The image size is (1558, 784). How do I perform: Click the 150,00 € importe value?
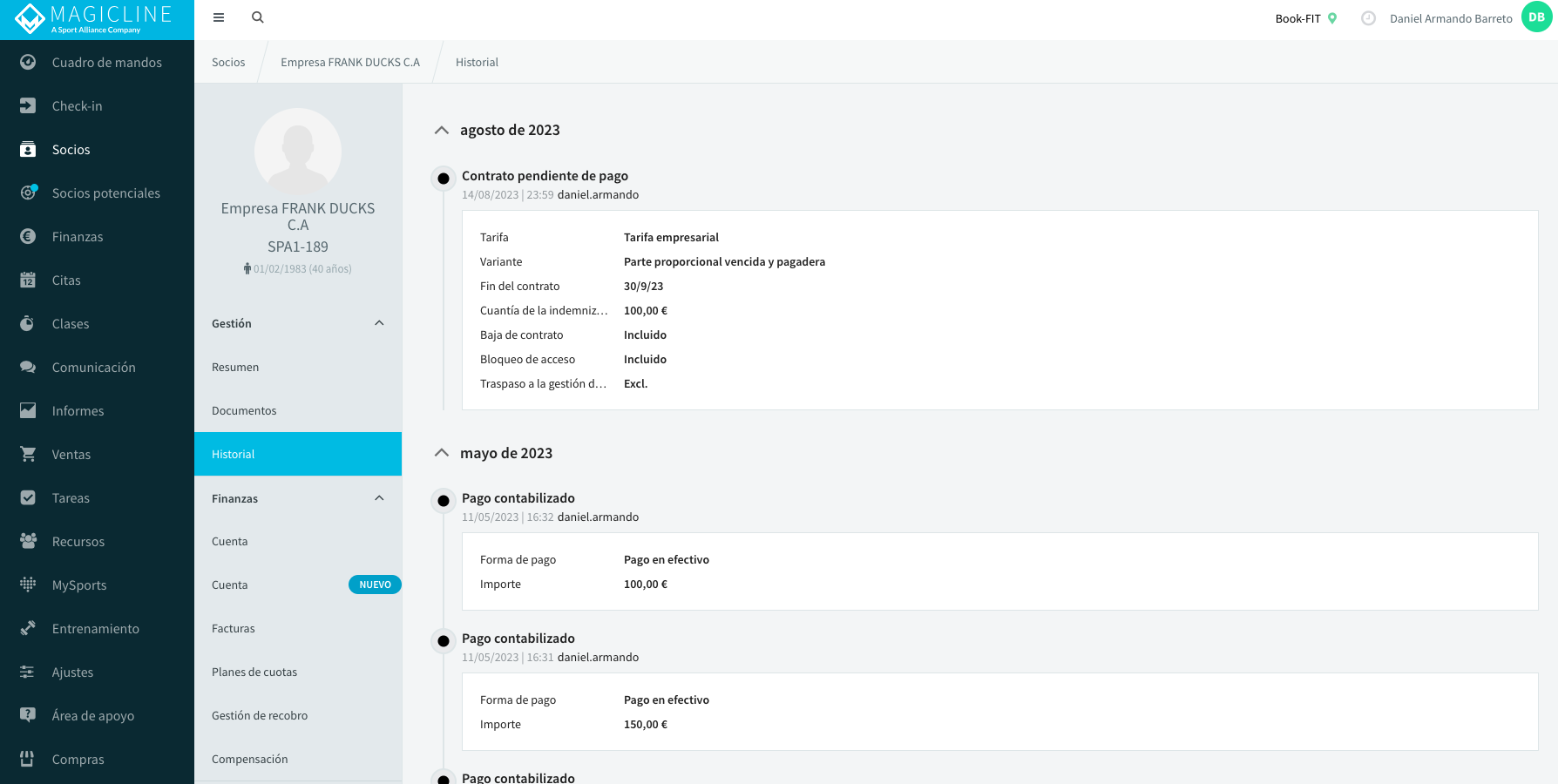(646, 724)
